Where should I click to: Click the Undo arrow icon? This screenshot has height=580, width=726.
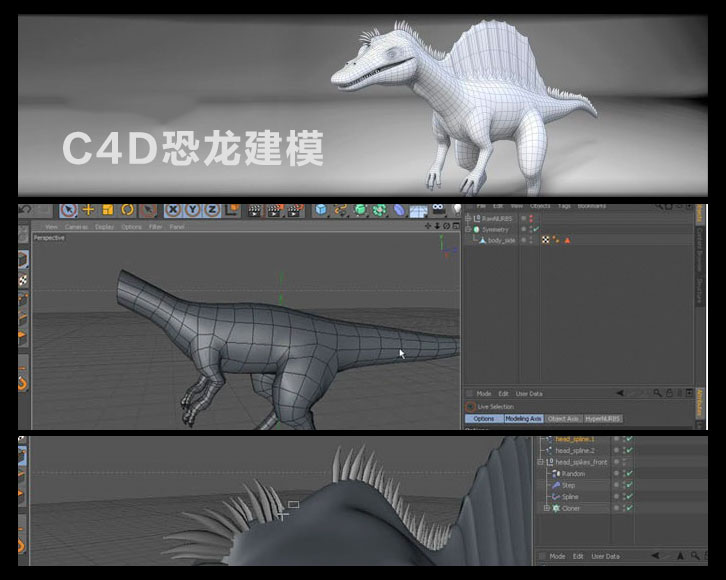[x=25, y=210]
